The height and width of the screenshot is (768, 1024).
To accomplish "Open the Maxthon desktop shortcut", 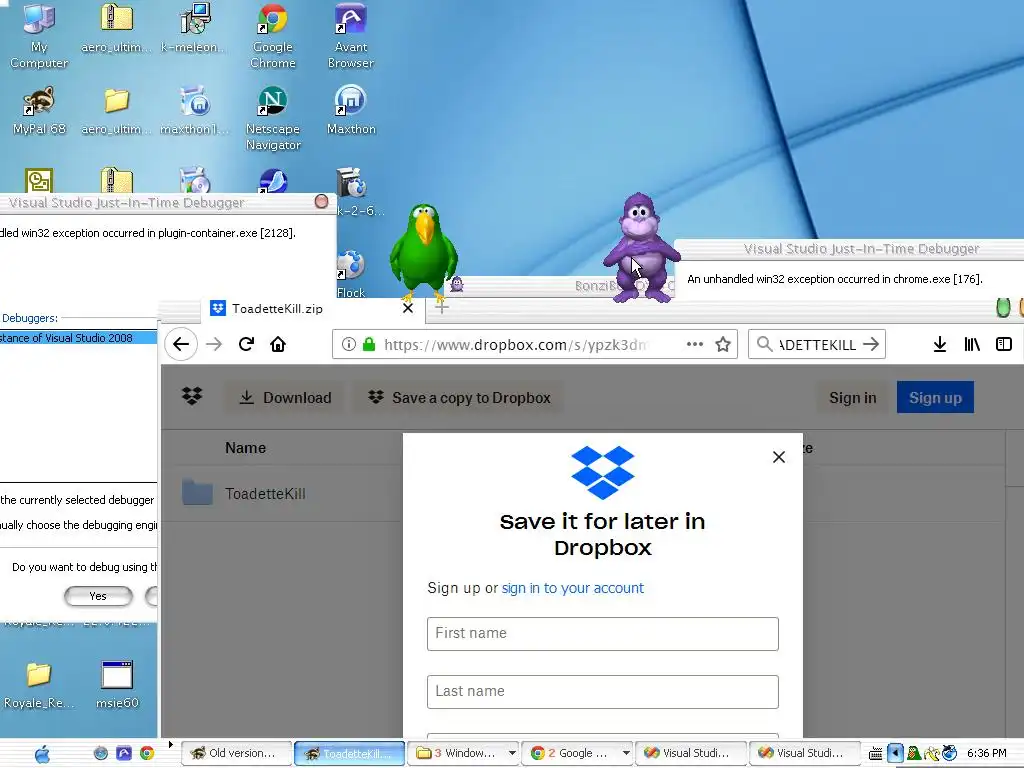I will 351,111.
